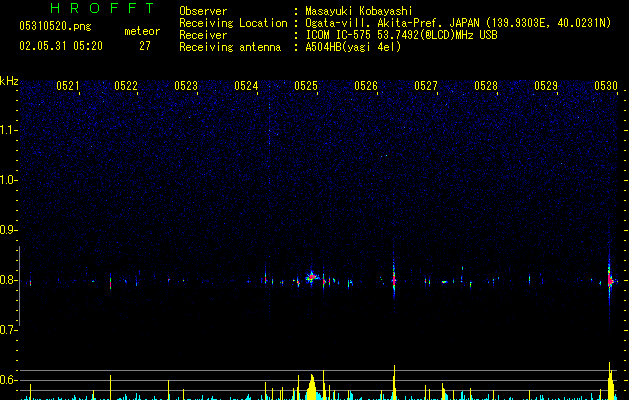Click the tall meteor echo between 0526 and 0527
This screenshot has height=400, width=629.
click(394, 279)
